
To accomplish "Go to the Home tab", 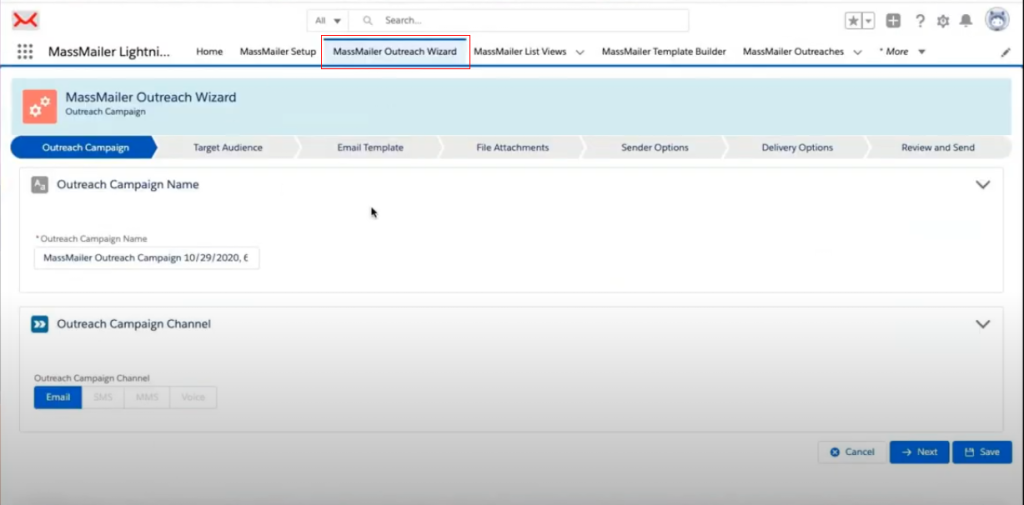I will [210, 52].
